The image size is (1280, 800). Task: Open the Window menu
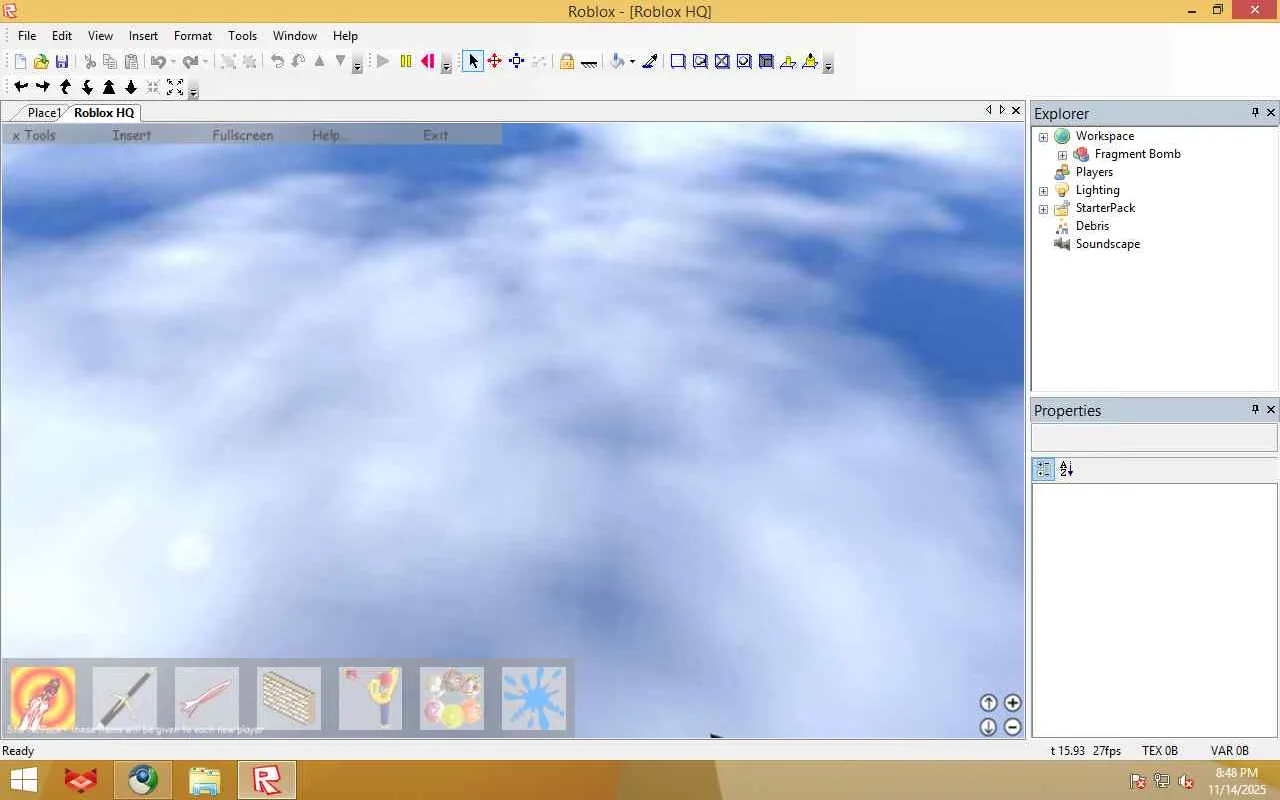pos(295,35)
